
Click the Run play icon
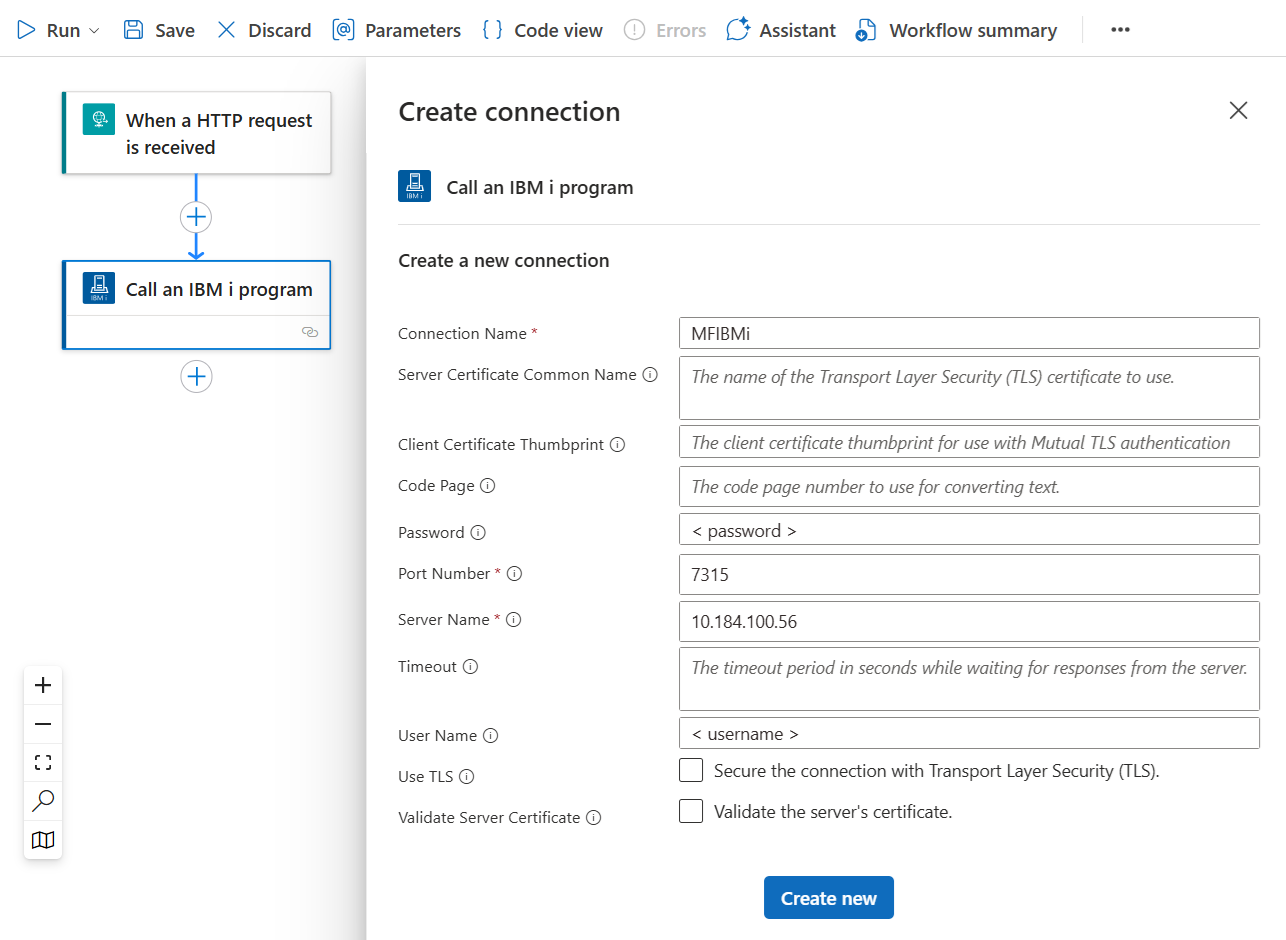tap(26, 30)
